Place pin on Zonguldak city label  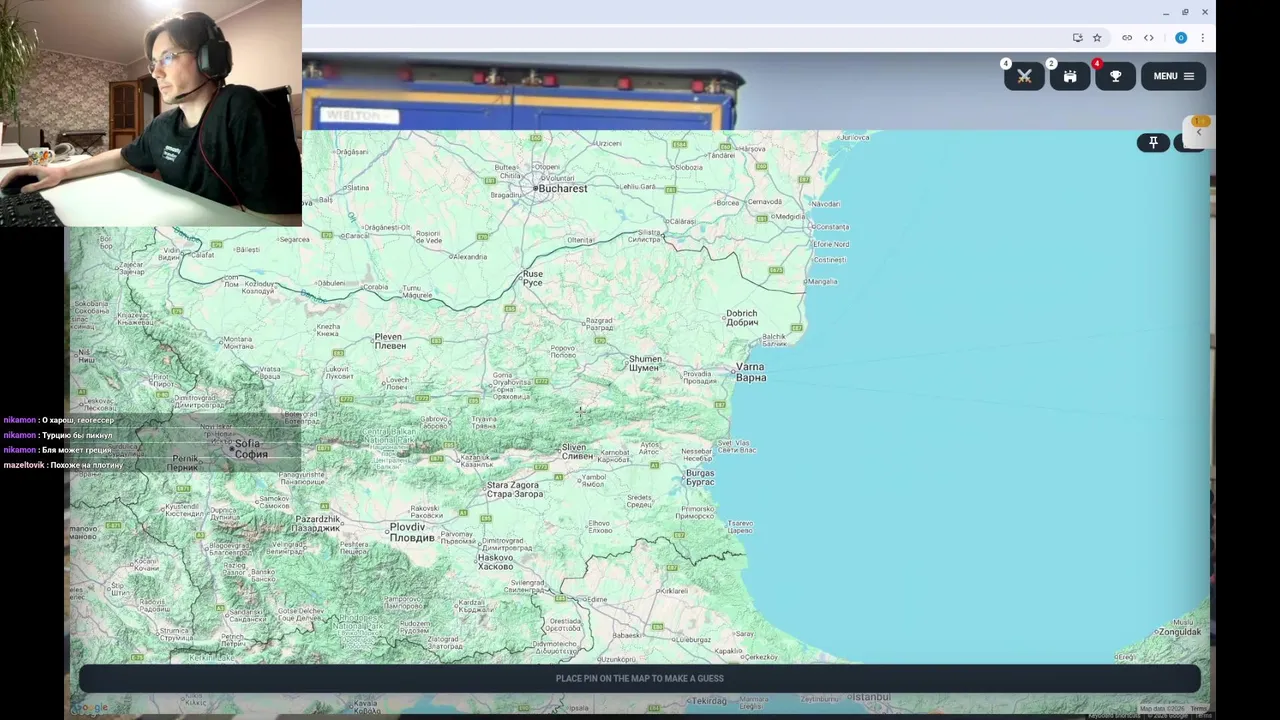click(1179, 632)
